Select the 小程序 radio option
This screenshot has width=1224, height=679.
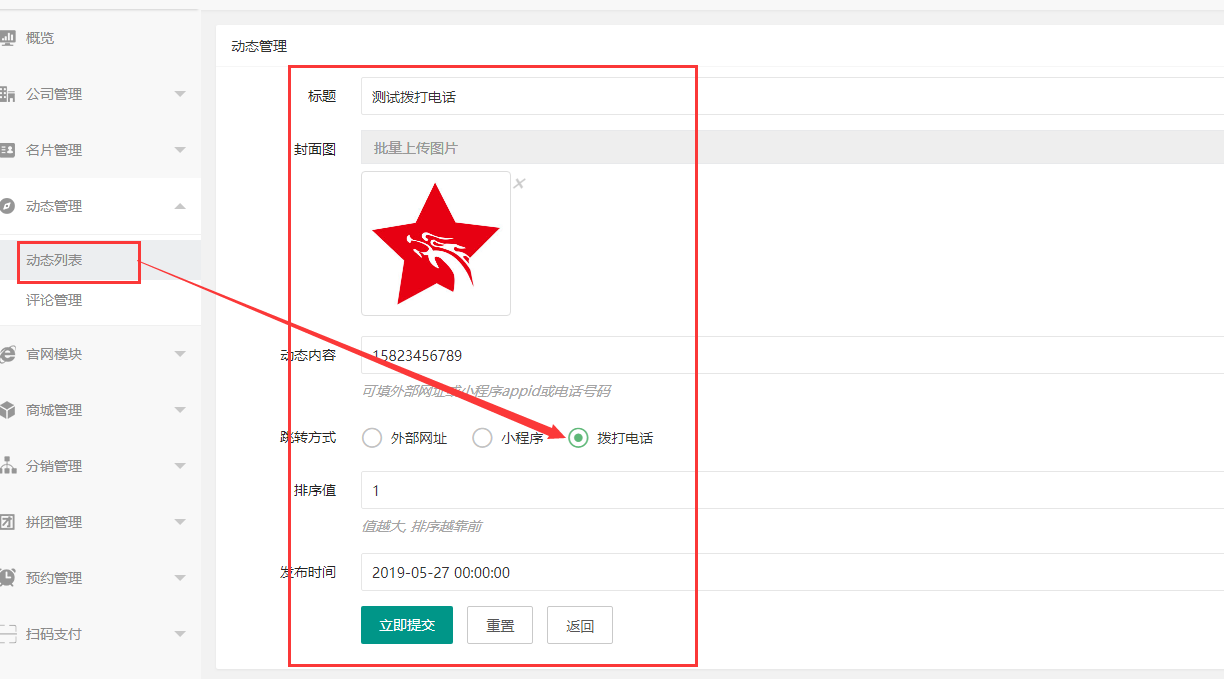click(x=482, y=438)
